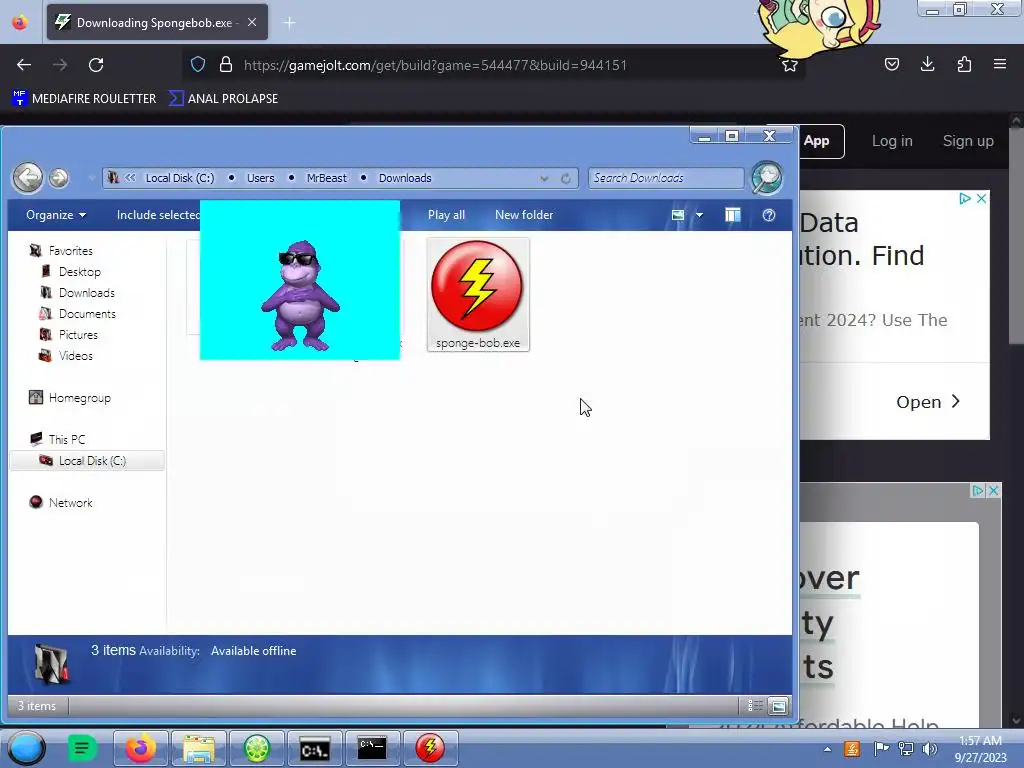This screenshot has height=768, width=1024.
Task: Select Network in navigation pane
Action: pyautogui.click(x=71, y=502)
